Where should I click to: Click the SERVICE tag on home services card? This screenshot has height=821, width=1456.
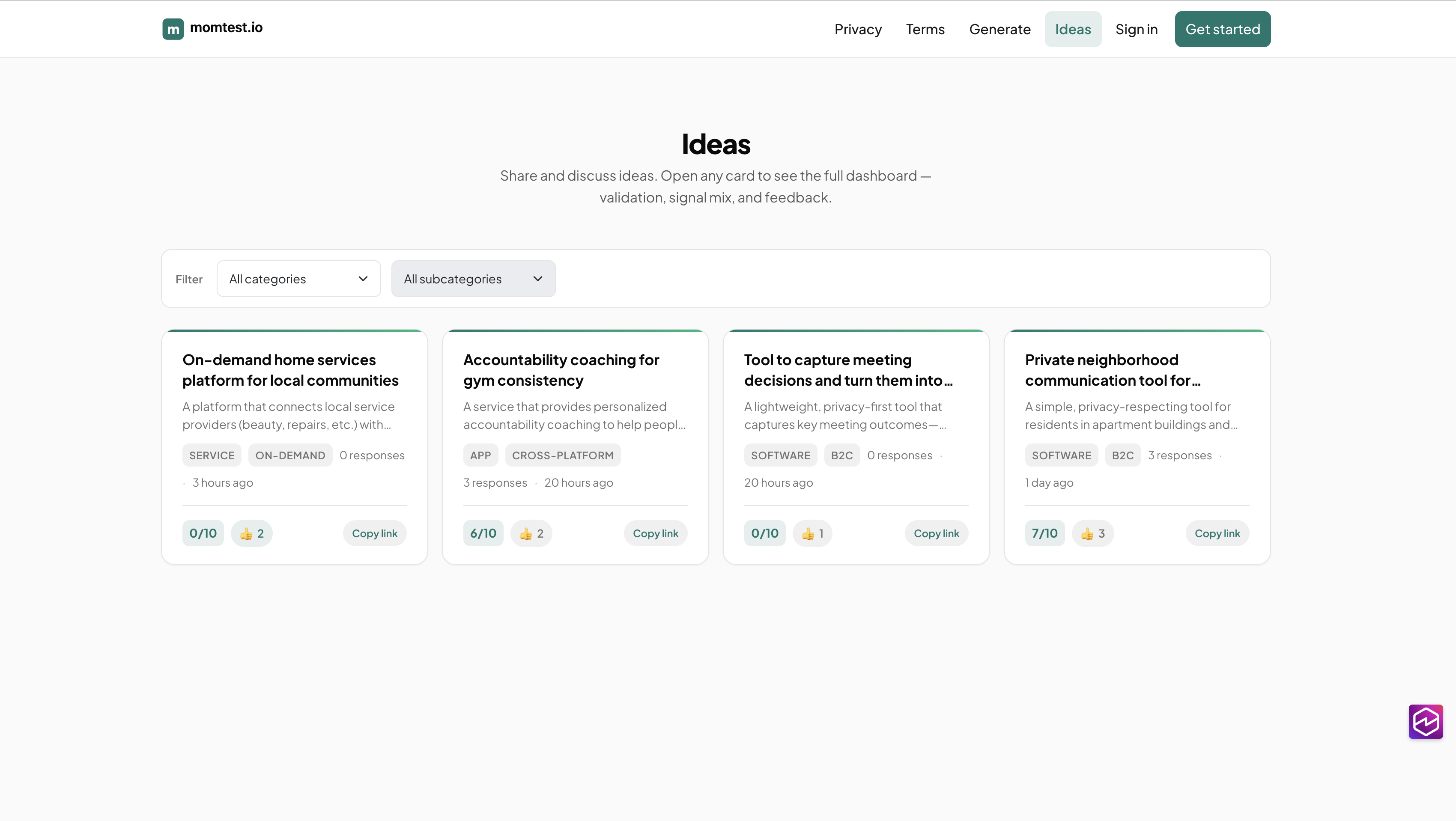(x=212, y=455)
